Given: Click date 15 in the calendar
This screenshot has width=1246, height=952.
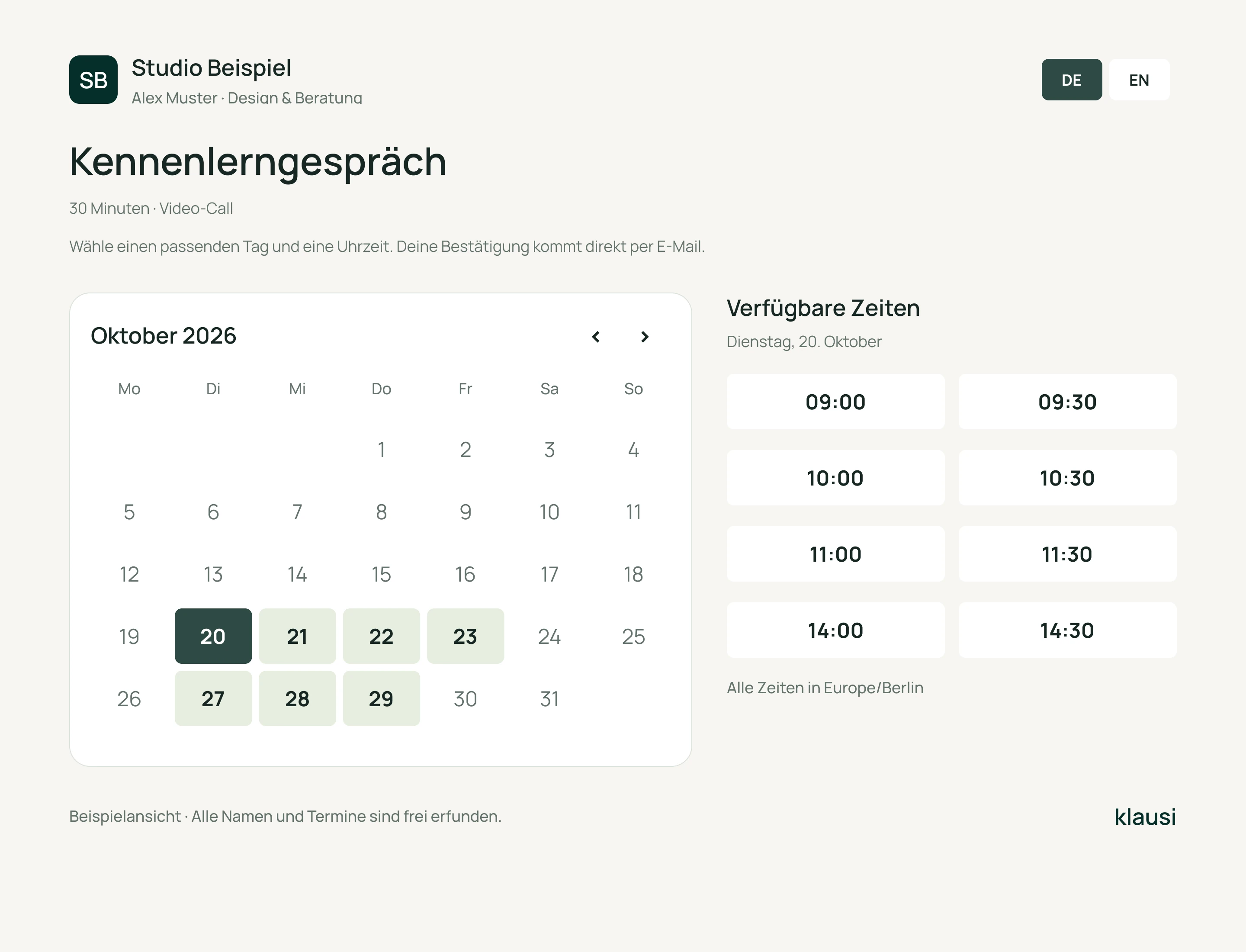Looking at the screenshot, I should (x=381, y=574).
